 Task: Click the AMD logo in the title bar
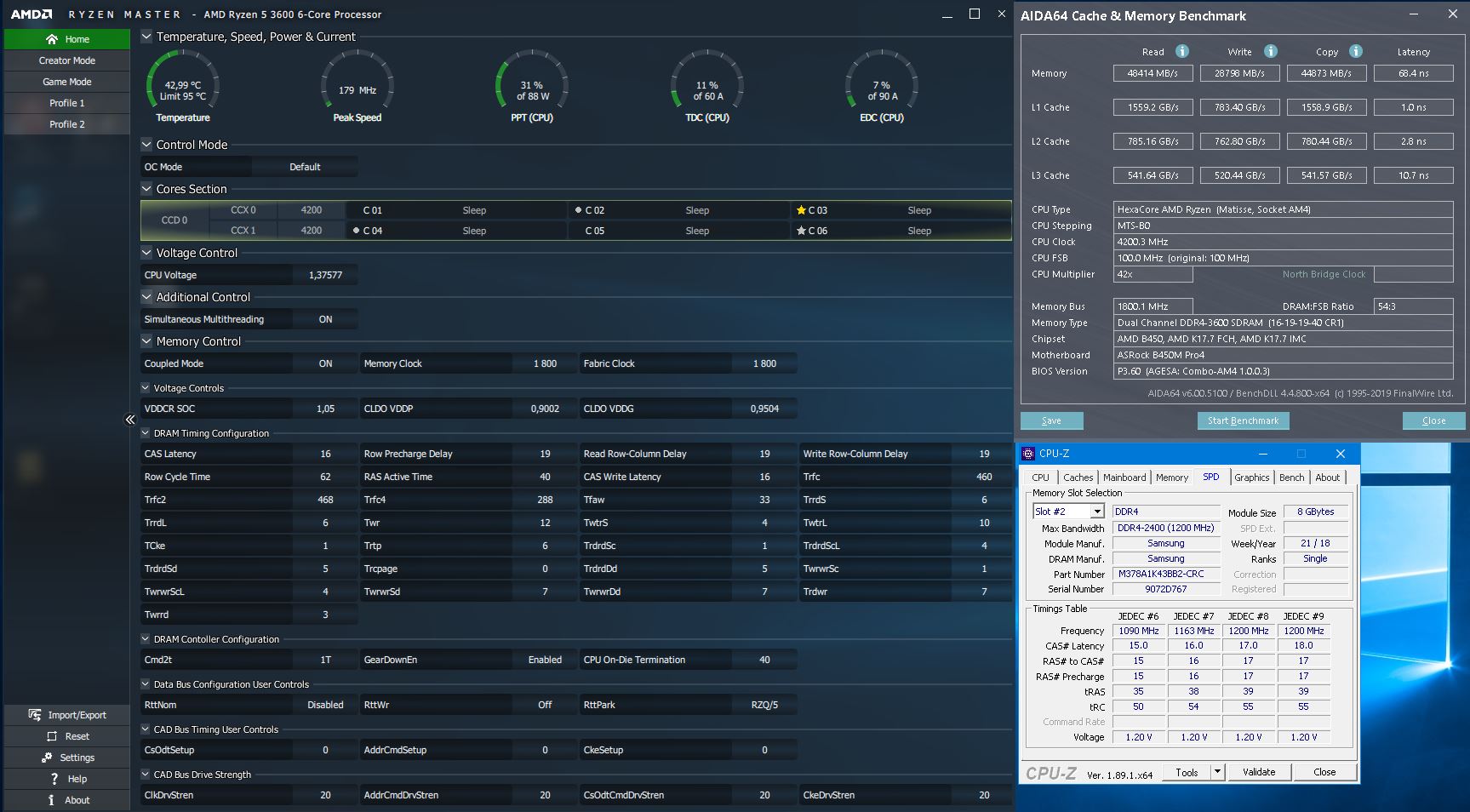click(x=31, y=14)
